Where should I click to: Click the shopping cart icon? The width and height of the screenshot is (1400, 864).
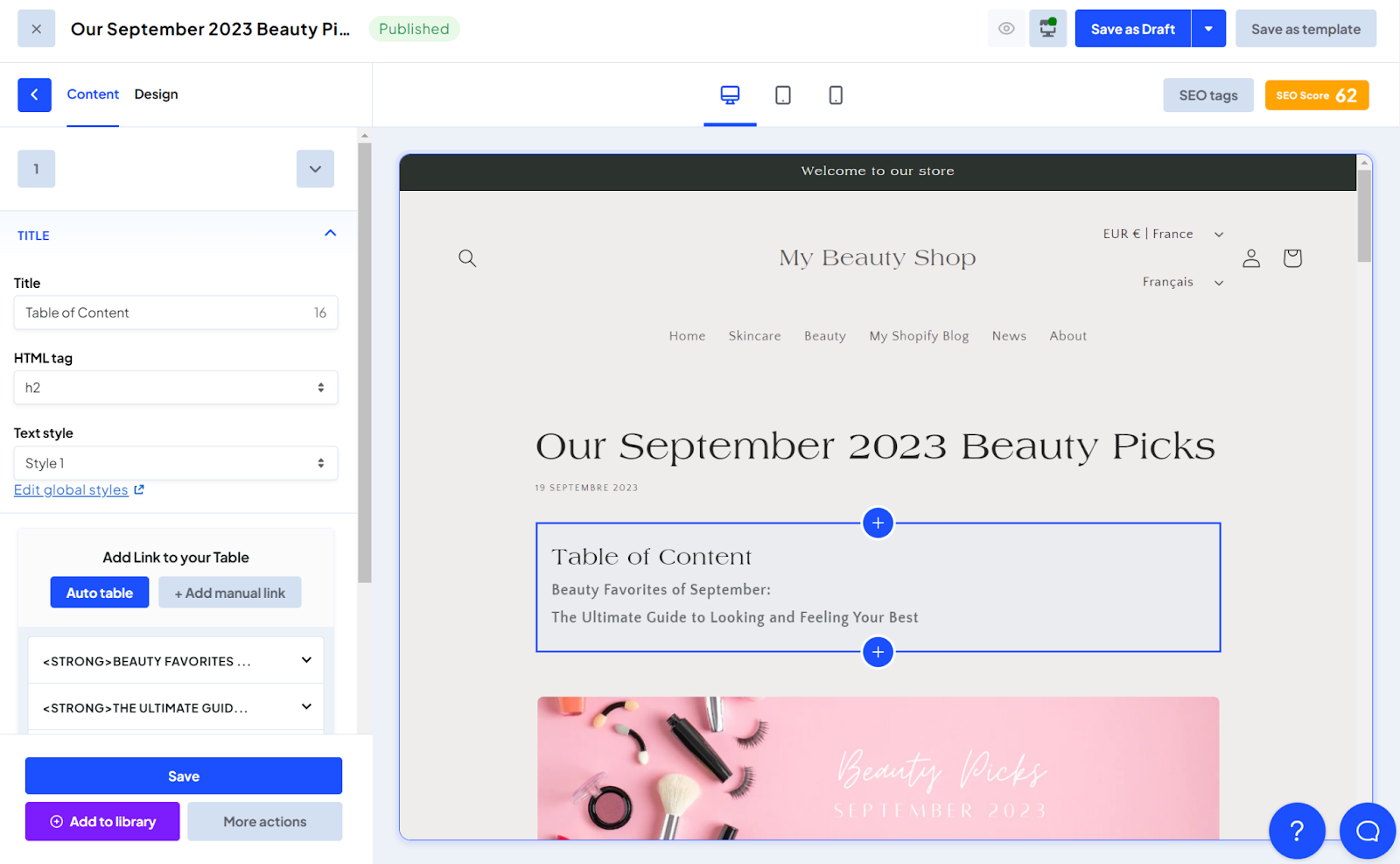click(1291, 258)
